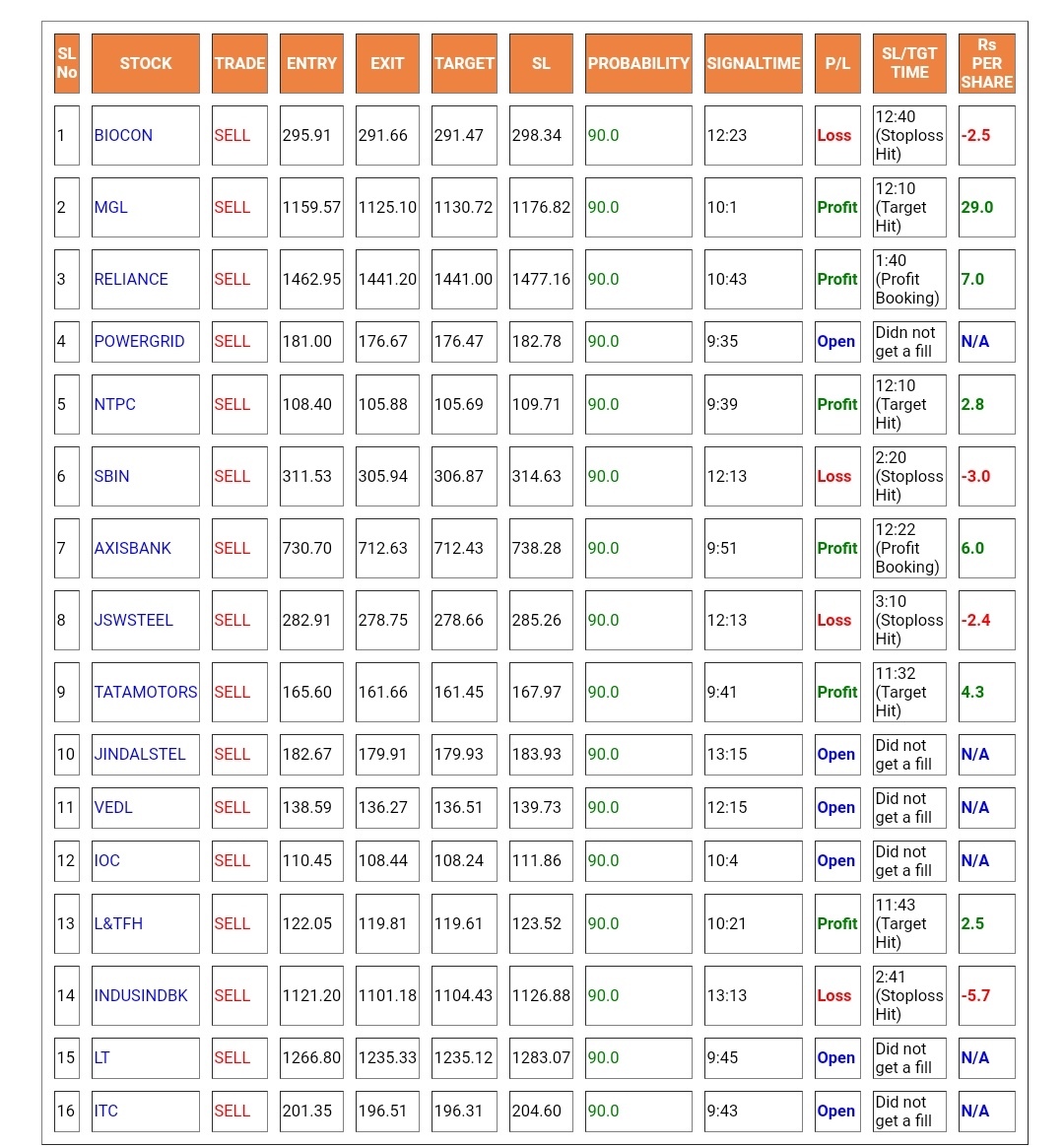This screenshot has width=1064, height=1147.
Task: Open the AXISBANK stock link
Action: click(133, 547)
